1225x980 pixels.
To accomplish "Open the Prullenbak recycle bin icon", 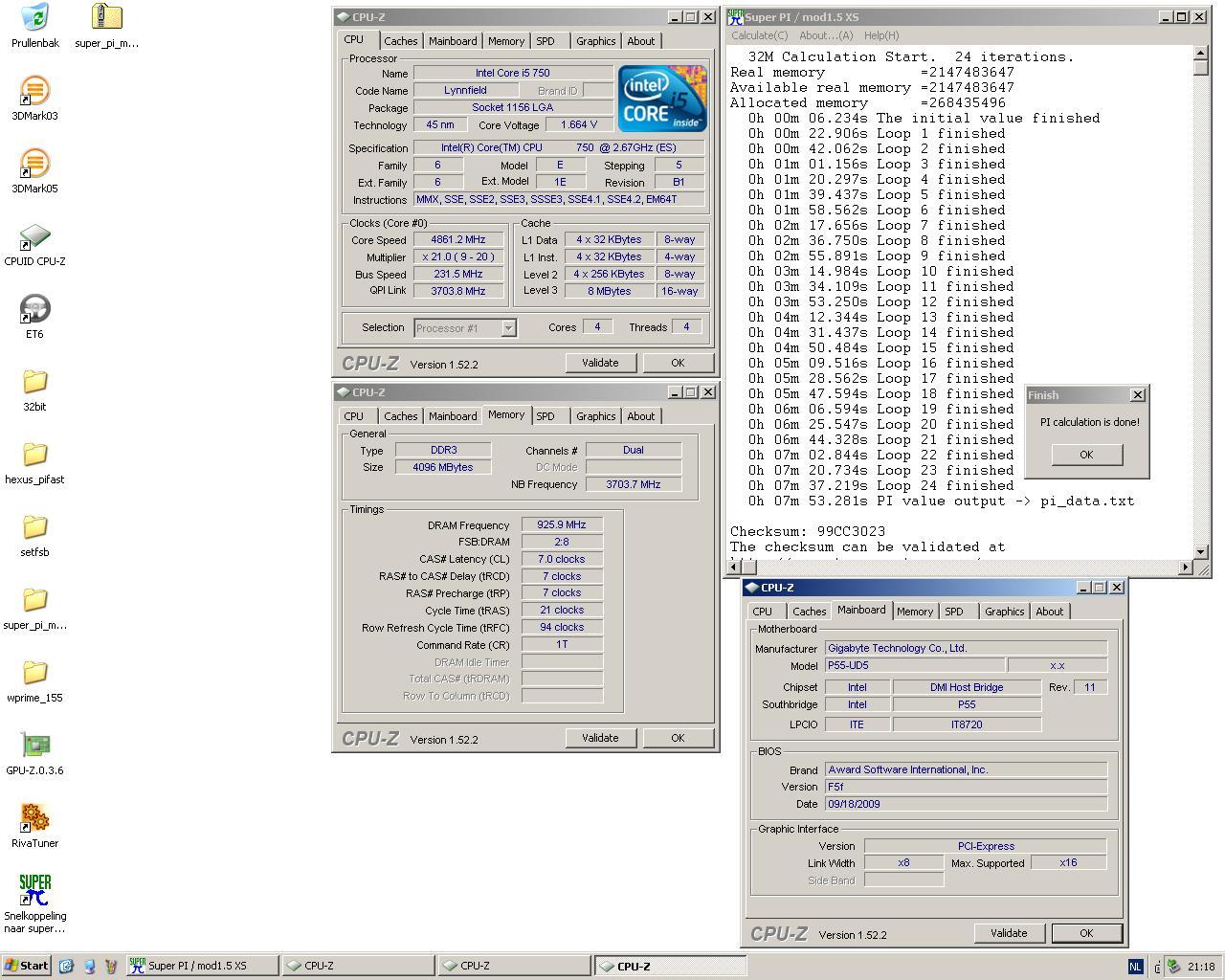I will pos(34,16).
